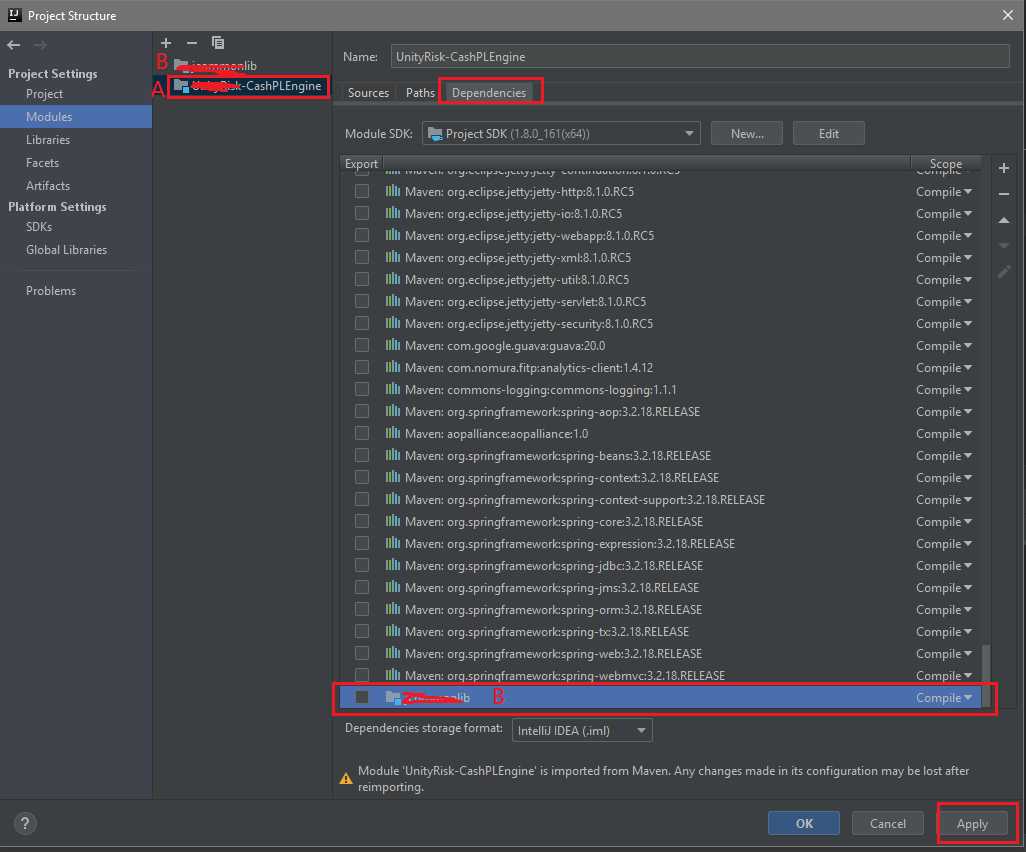Click the New... SDK button
This screenshot has height=853, width=1026.
click(x=747, y=133)
